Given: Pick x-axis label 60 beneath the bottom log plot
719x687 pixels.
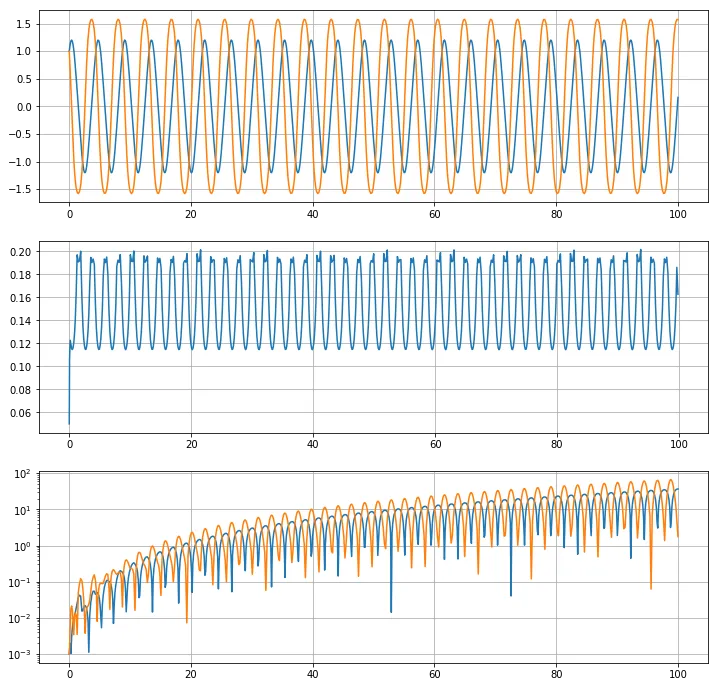Looking at the screenshot, I should click(435, 674).
